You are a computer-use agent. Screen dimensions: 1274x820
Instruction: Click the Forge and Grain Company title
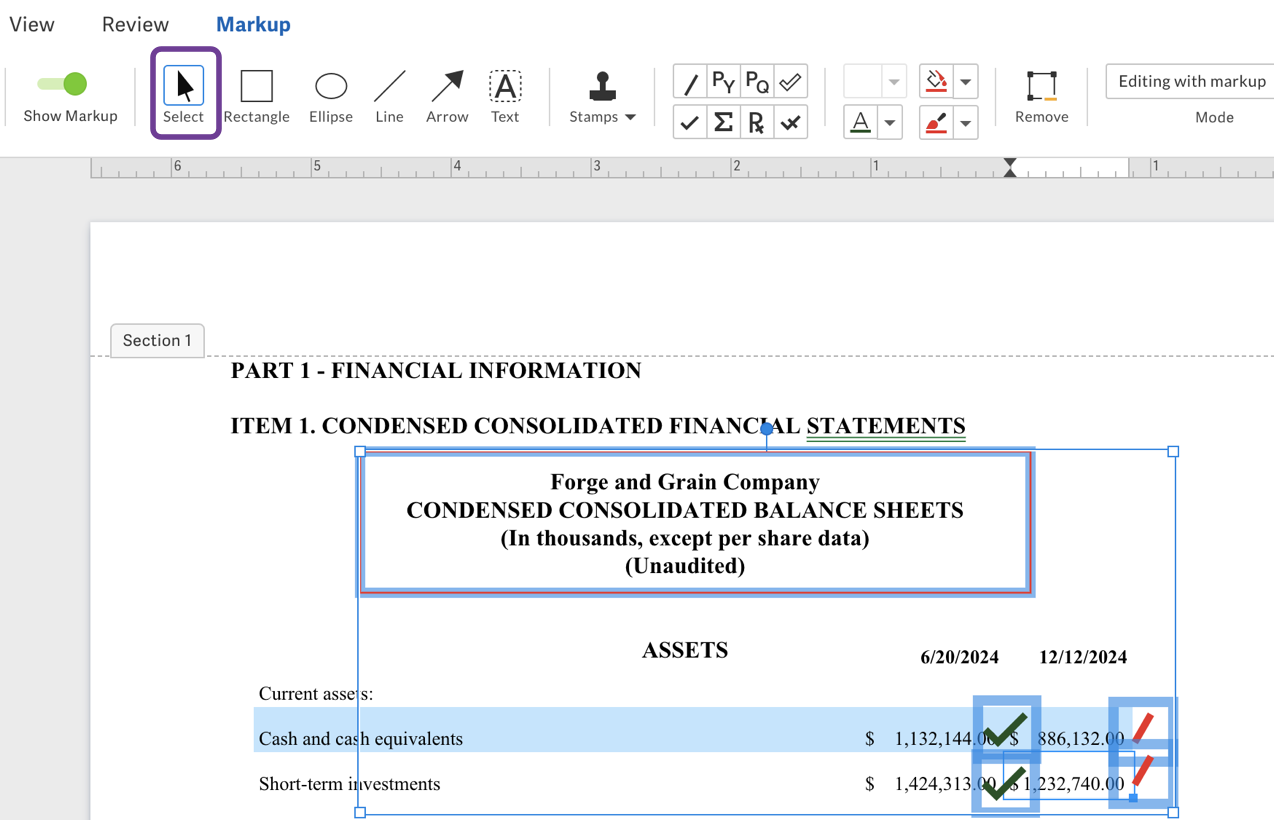point(685,482)
